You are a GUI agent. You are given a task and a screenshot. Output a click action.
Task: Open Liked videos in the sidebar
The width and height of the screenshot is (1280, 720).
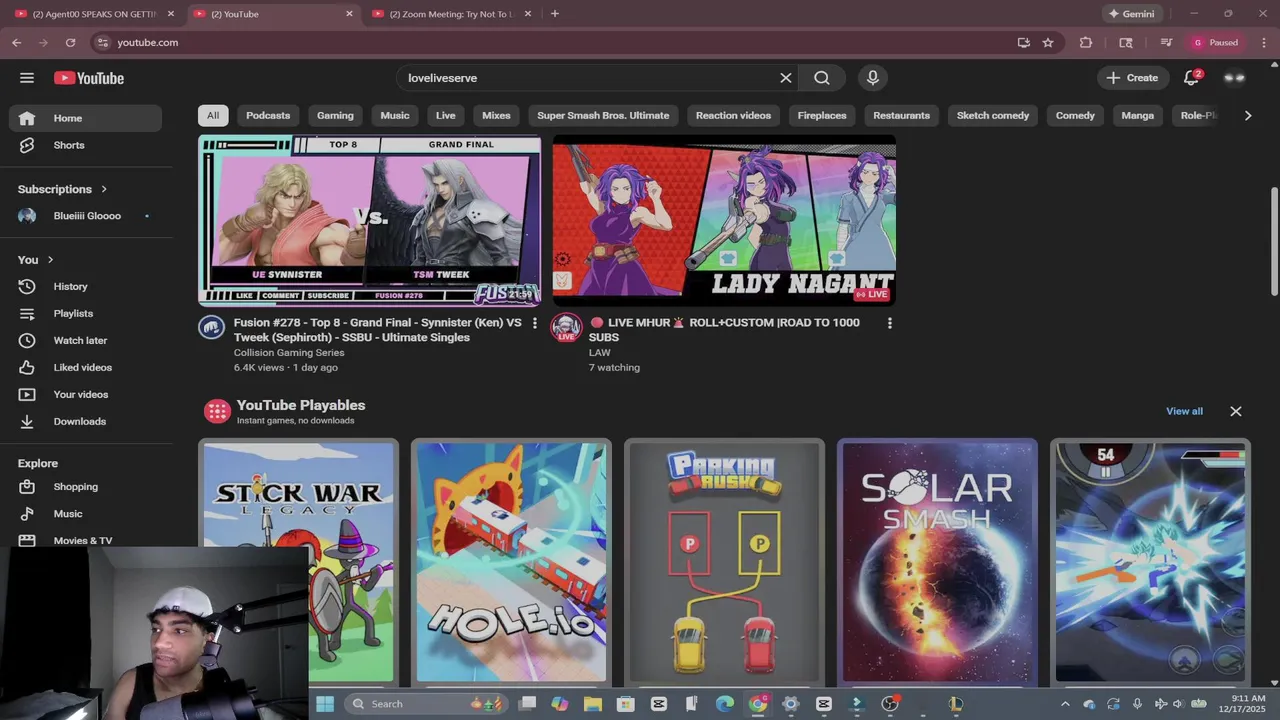click(x=85, y=368)
